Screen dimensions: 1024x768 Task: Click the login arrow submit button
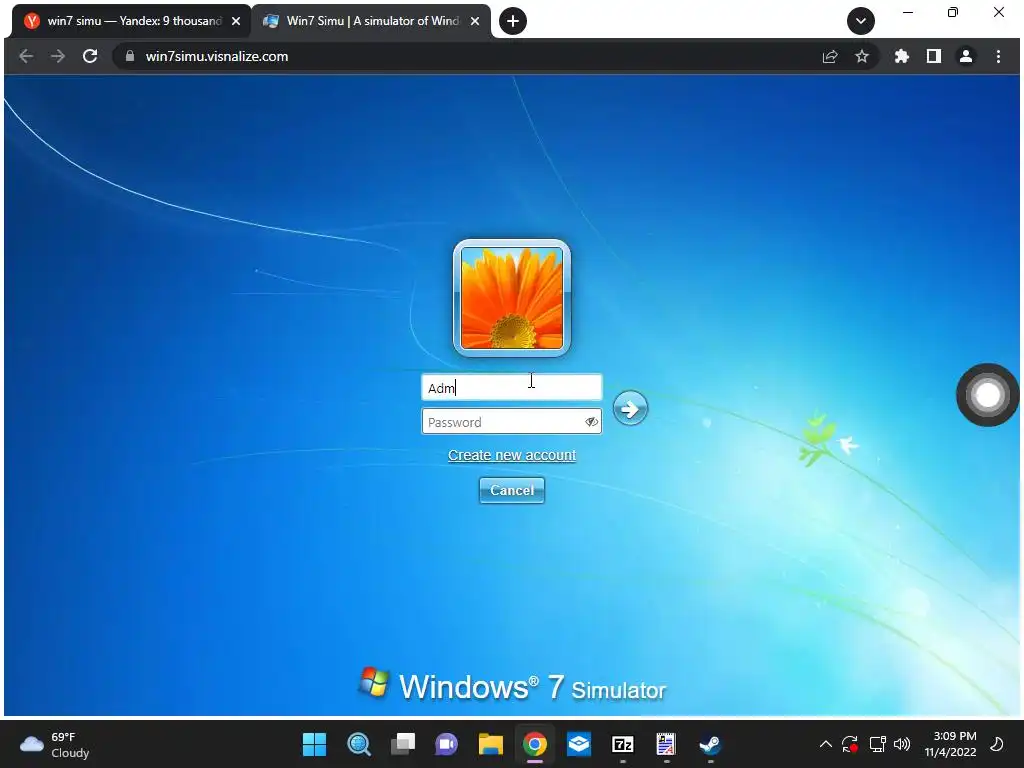630,408
